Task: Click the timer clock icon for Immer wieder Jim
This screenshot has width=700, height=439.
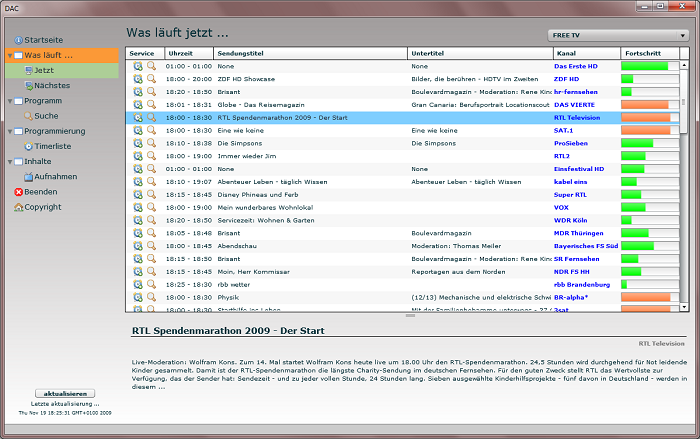Action: [138, 156]
